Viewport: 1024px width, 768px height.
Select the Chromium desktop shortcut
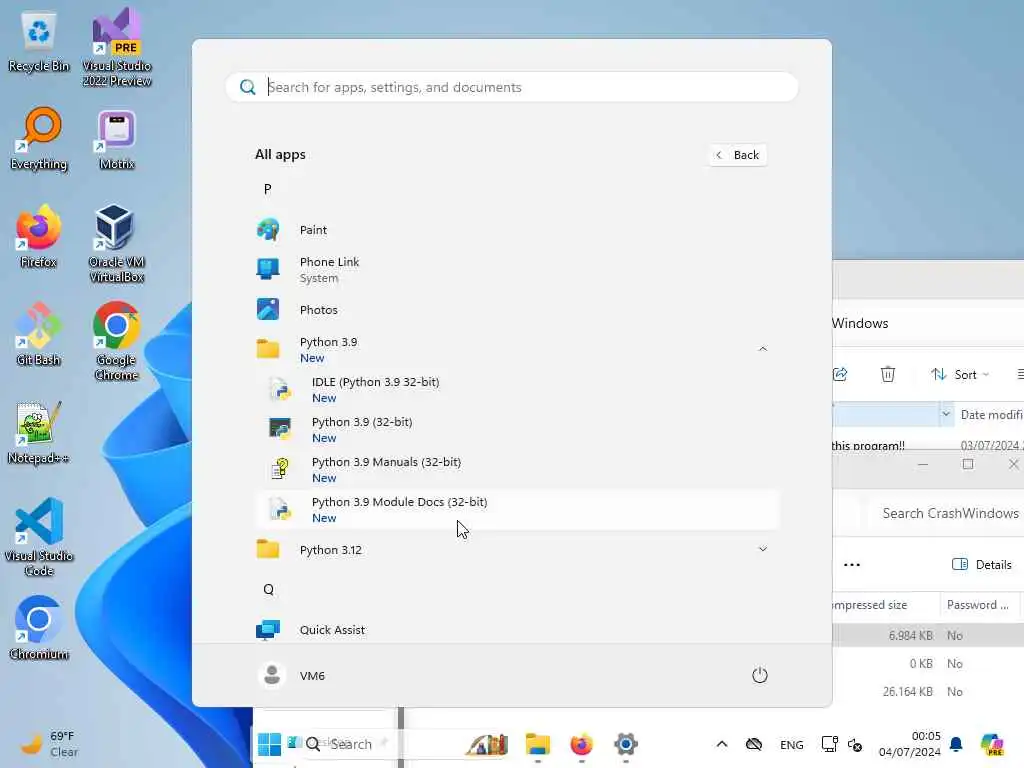point(39,628)
